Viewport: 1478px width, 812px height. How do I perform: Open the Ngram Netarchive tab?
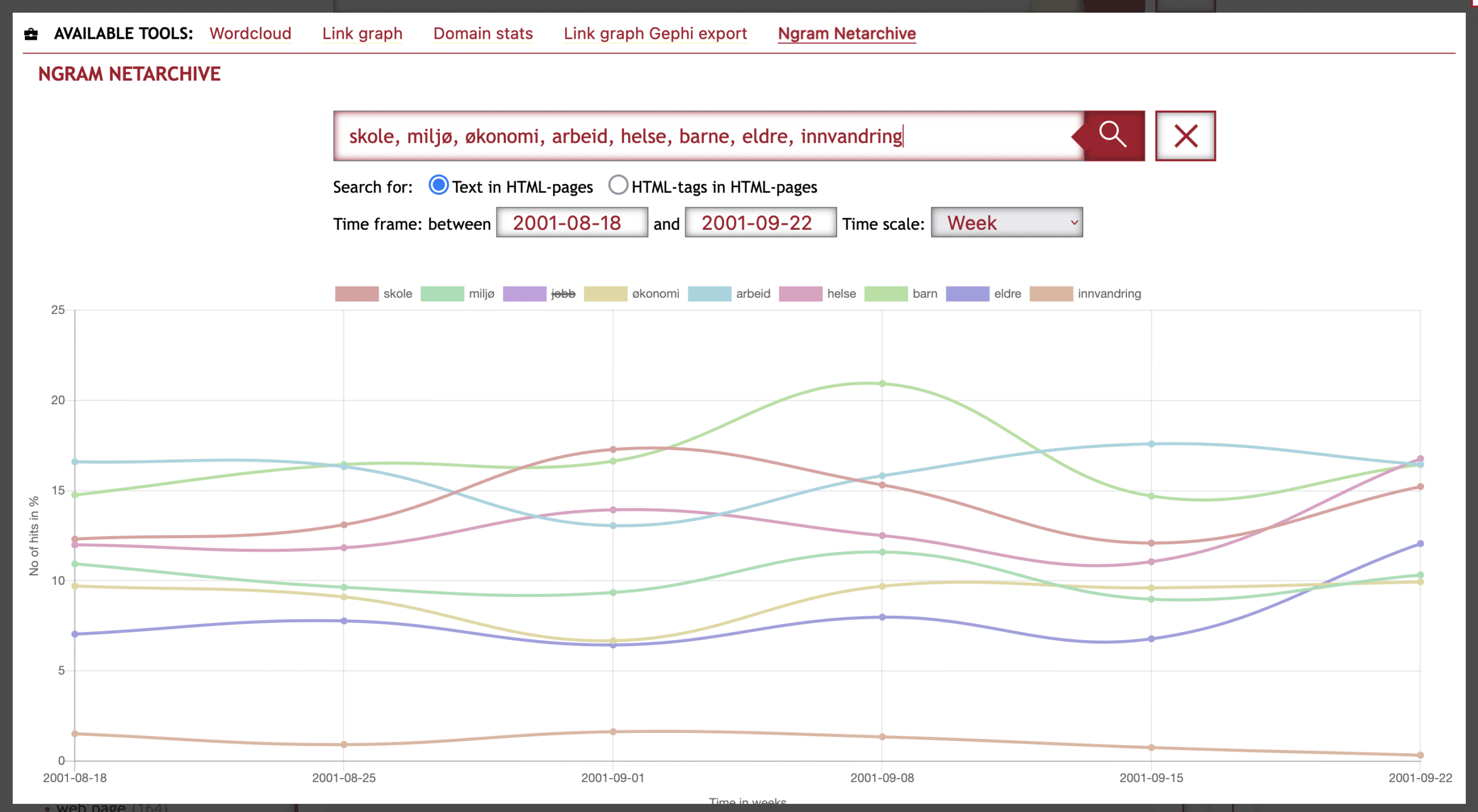pyautogui.click(x=846, y=33)
